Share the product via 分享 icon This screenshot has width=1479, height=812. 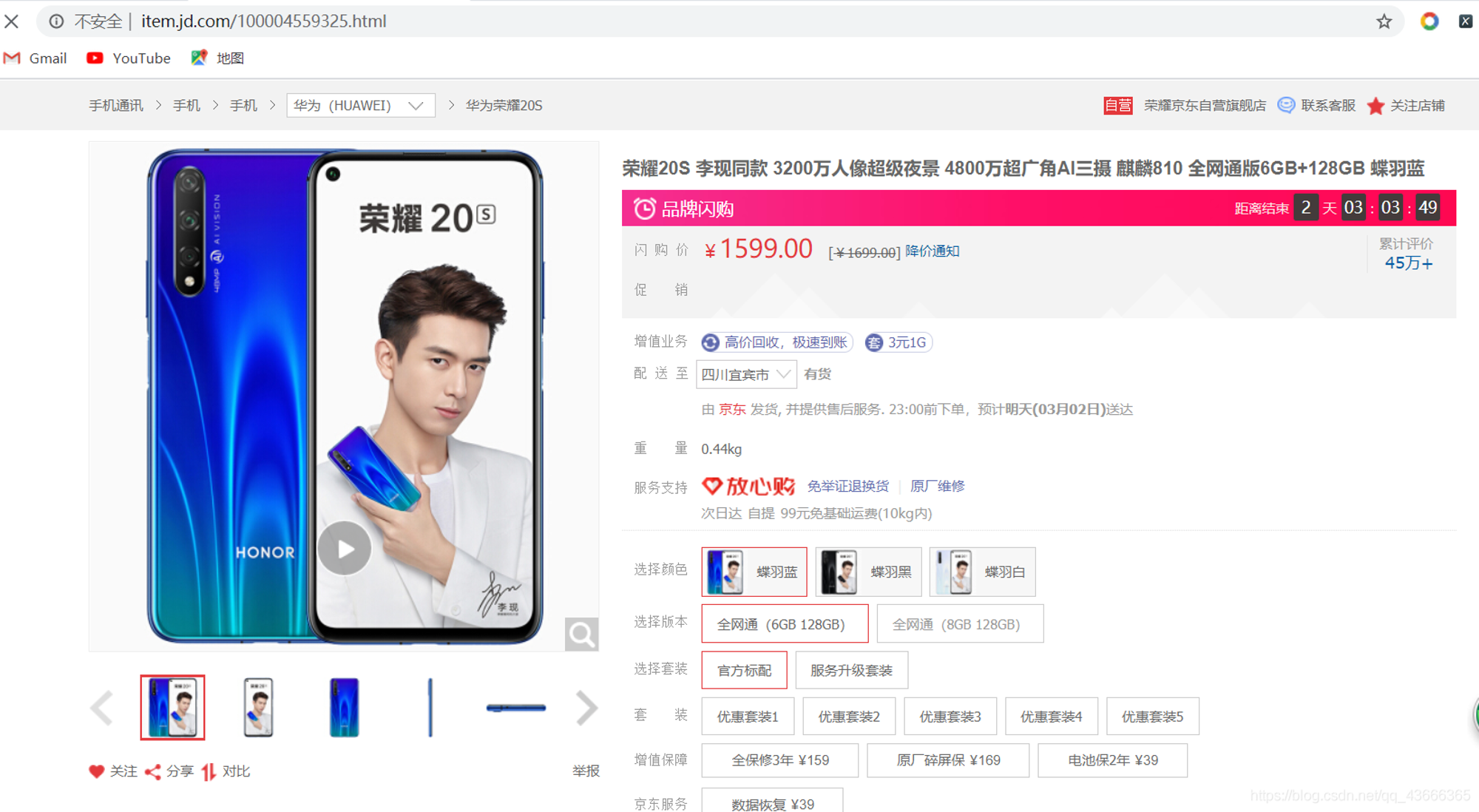[153, 771]
